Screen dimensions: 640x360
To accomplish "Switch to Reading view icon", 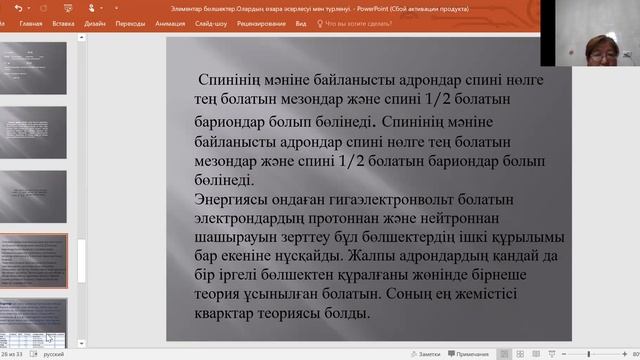I will pos(536,354).
